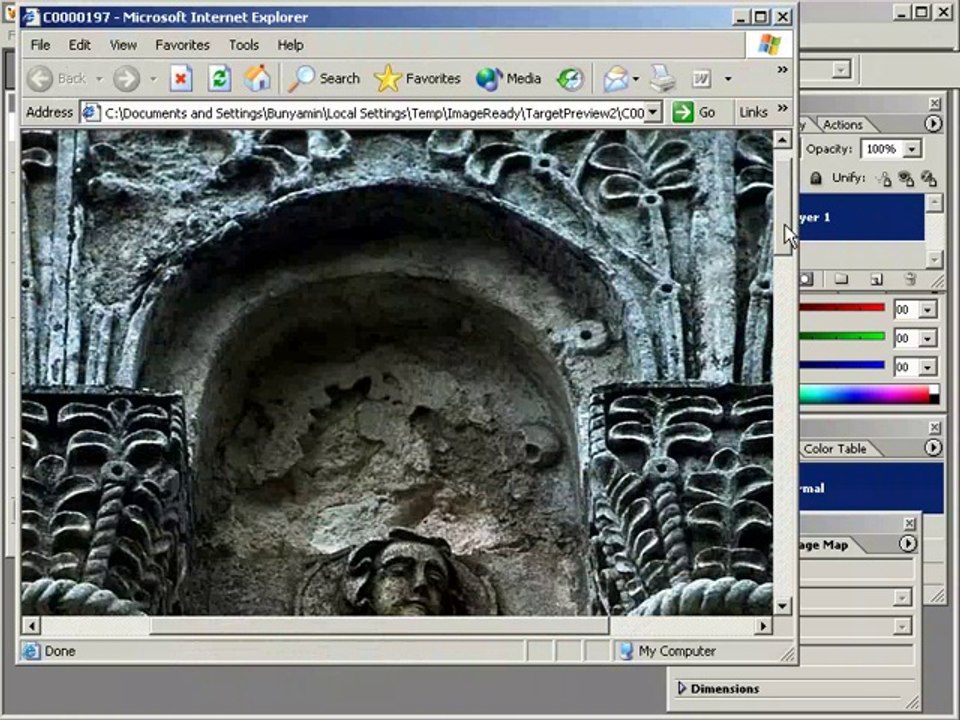
Task: Open the Favorites menu
Action: 182,45
